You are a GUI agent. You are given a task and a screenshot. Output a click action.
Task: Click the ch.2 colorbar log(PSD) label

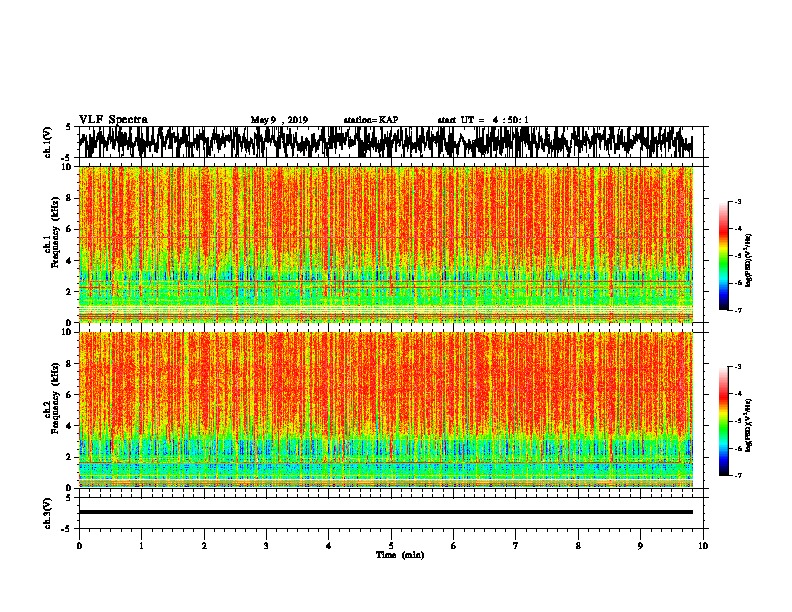point(748,425)
